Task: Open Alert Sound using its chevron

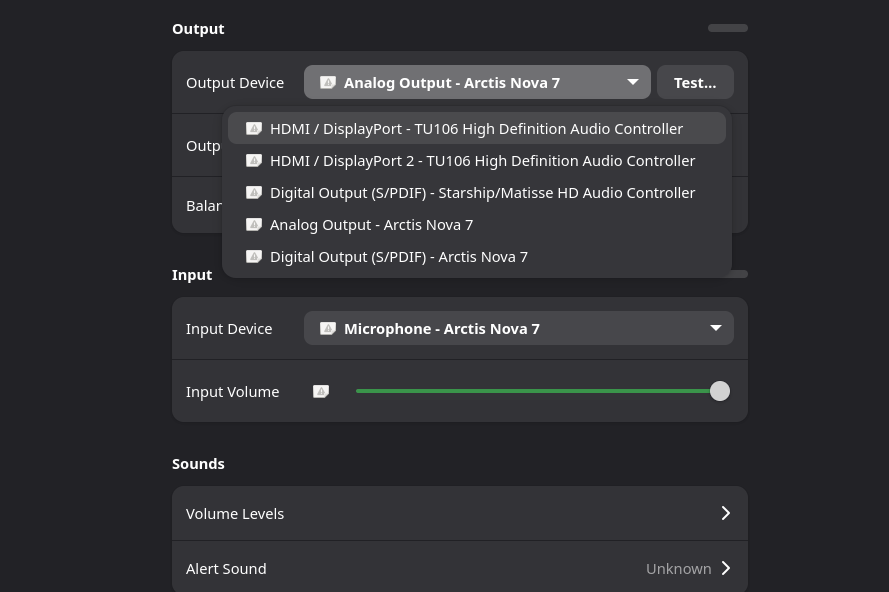Action: pos(726,569)
